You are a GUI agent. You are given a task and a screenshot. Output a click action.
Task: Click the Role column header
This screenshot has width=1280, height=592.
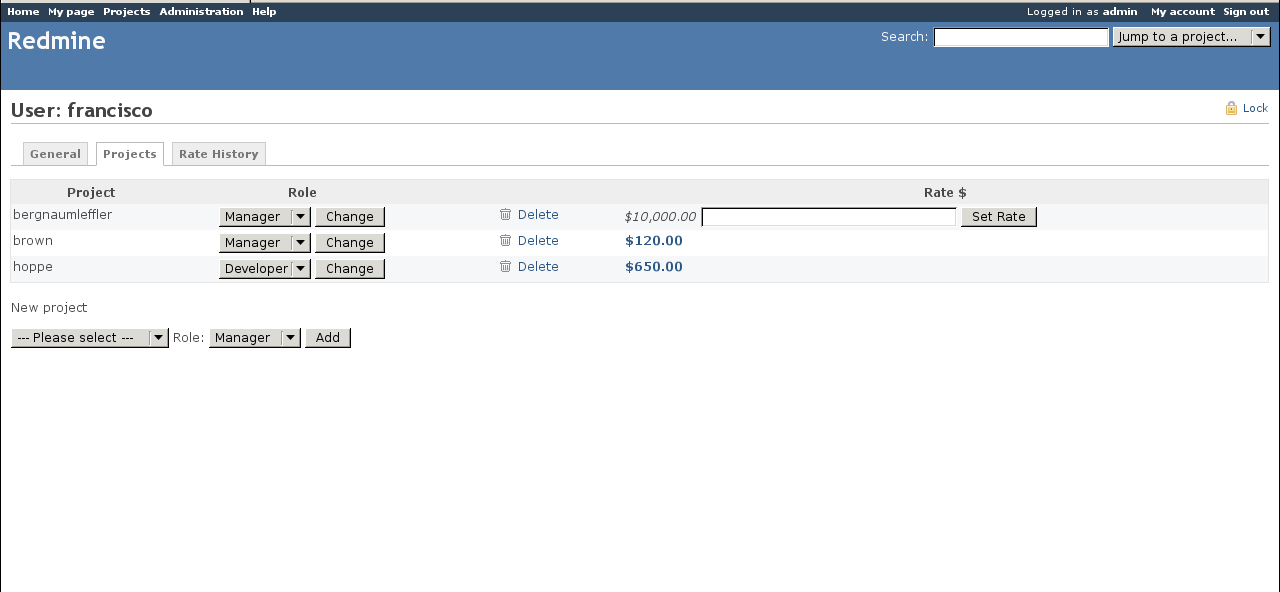[x=302, y=192]
